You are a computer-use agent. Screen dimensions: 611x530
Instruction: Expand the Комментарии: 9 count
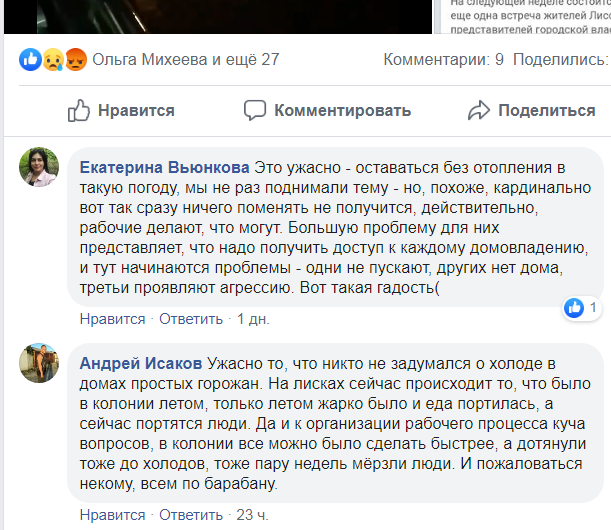pyautogui.click(x=443, y=60)
